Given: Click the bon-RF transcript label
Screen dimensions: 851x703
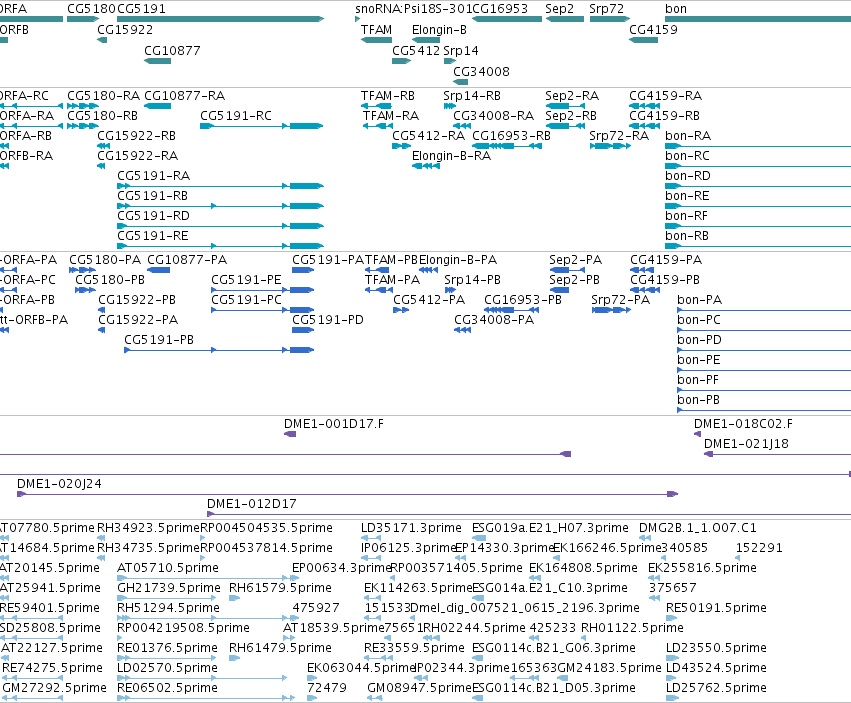Looking at the screenshot, I should click(x=687, y=216).
